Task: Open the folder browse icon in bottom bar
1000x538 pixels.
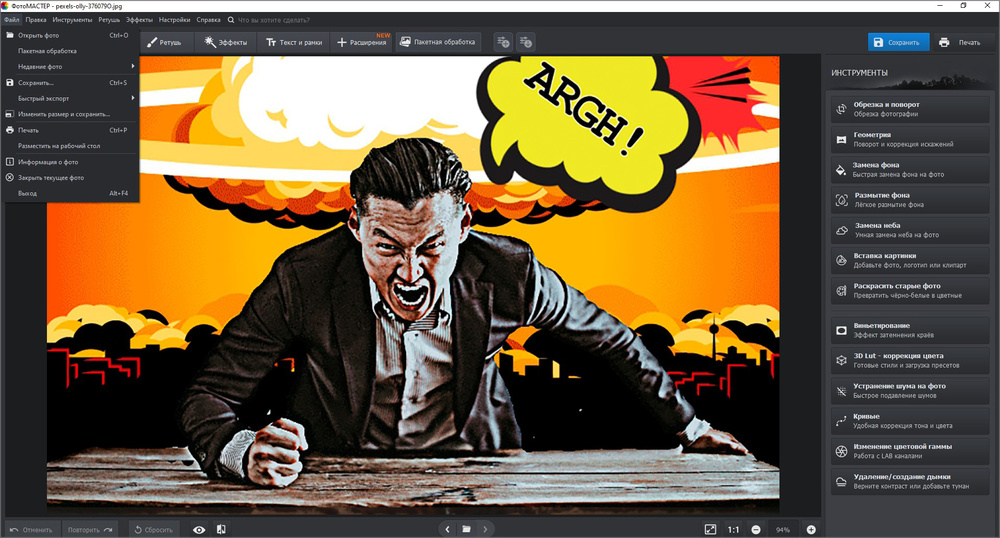Action: tap(466, 529)
